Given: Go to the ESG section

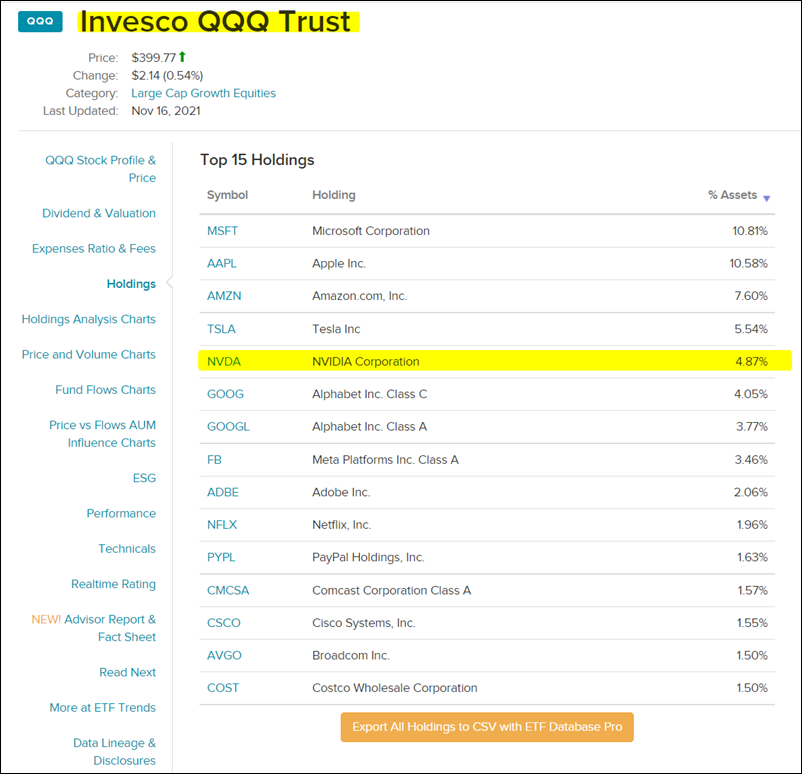Looking at the screenshot, I should [144, 478].
